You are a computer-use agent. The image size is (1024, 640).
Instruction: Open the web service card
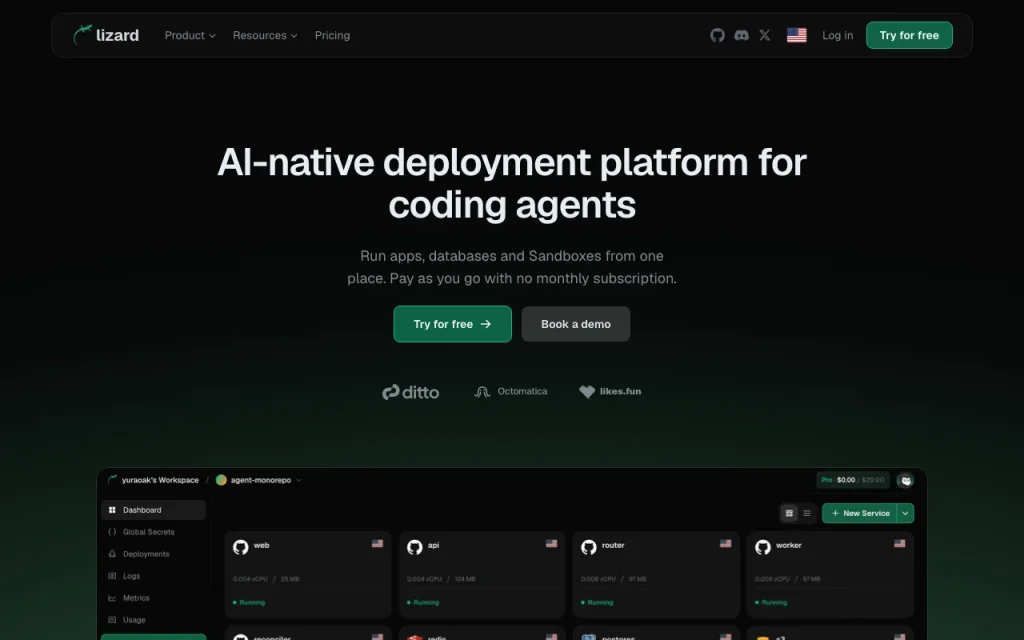pos(308,575)
